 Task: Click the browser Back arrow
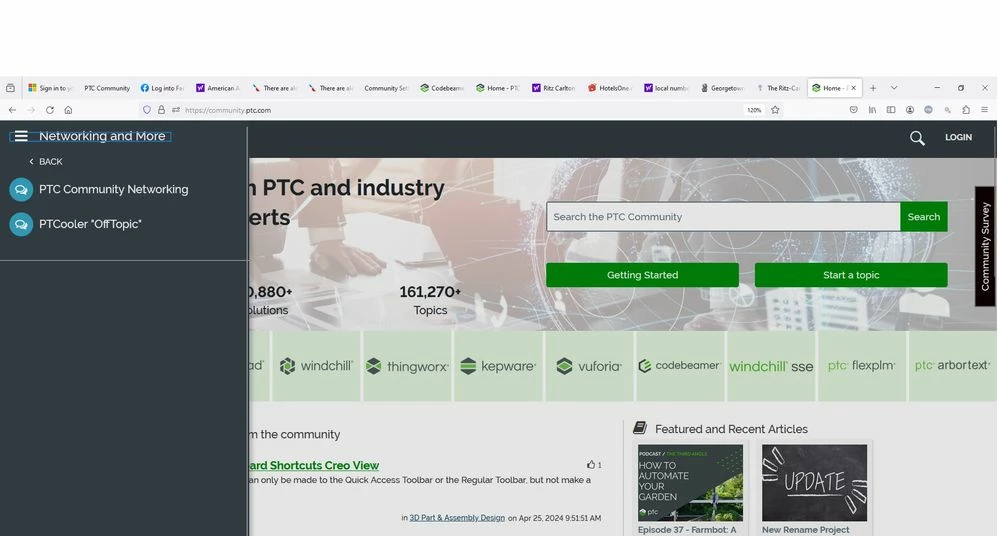12,109
